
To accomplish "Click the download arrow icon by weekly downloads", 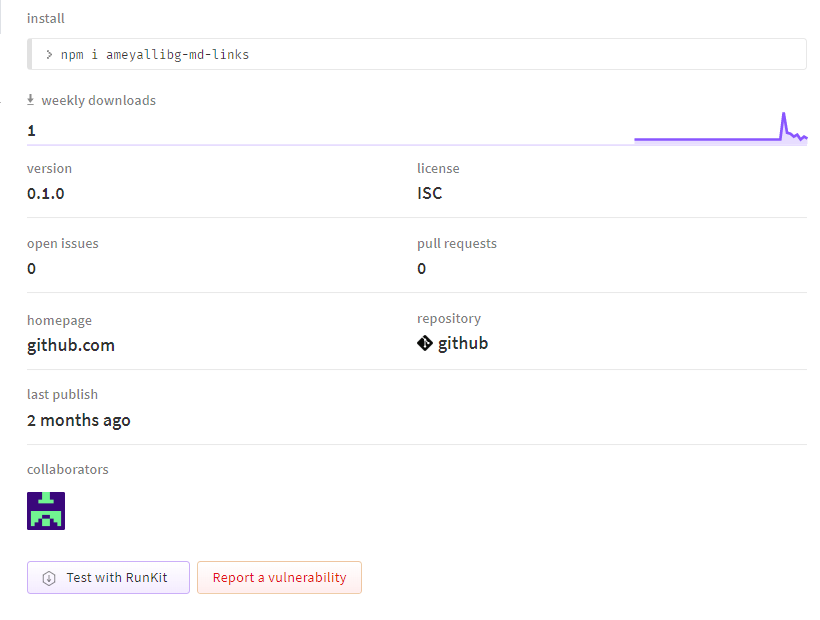I will 31,100.
